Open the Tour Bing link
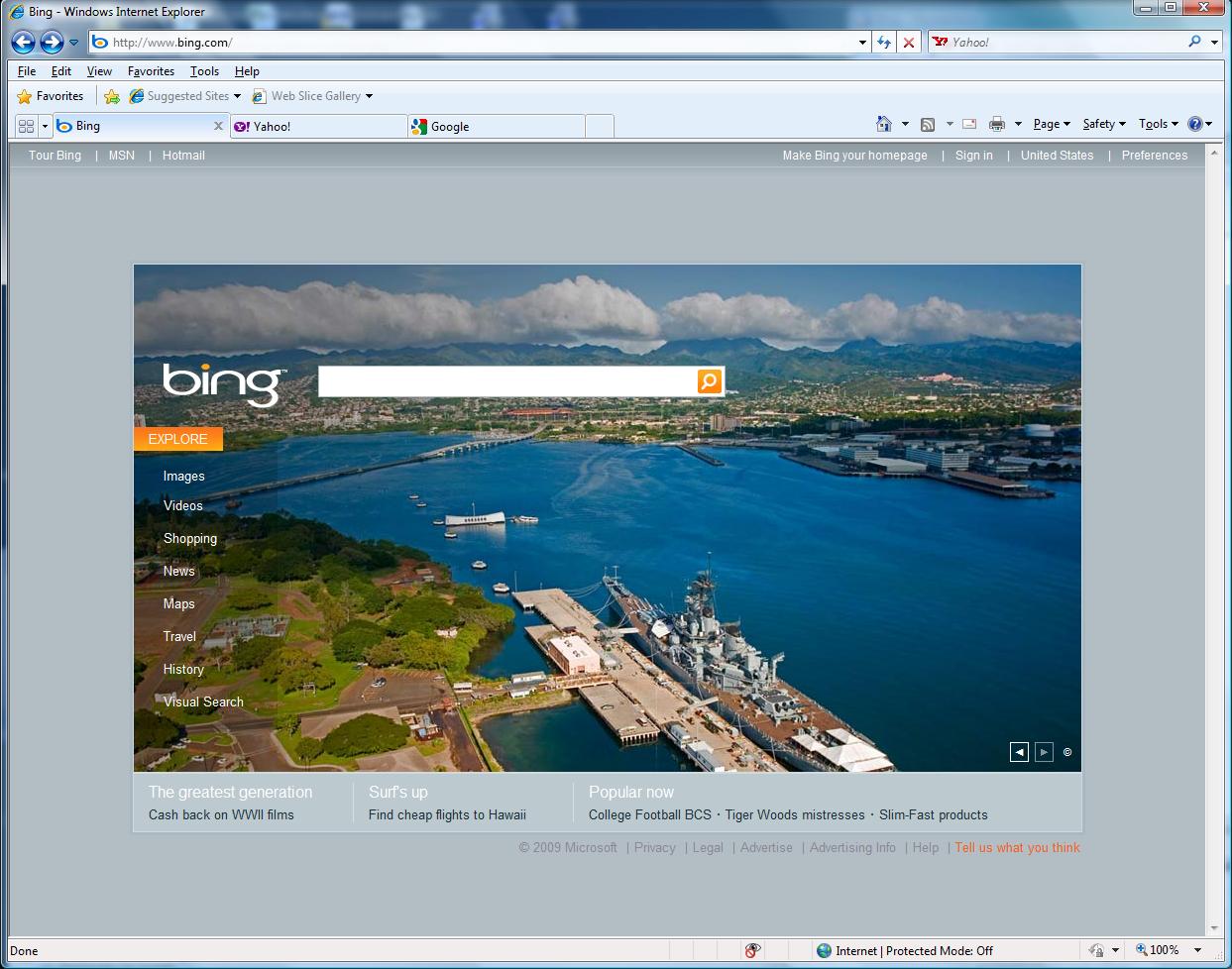The image size is (1232, 969). (55, 156)
